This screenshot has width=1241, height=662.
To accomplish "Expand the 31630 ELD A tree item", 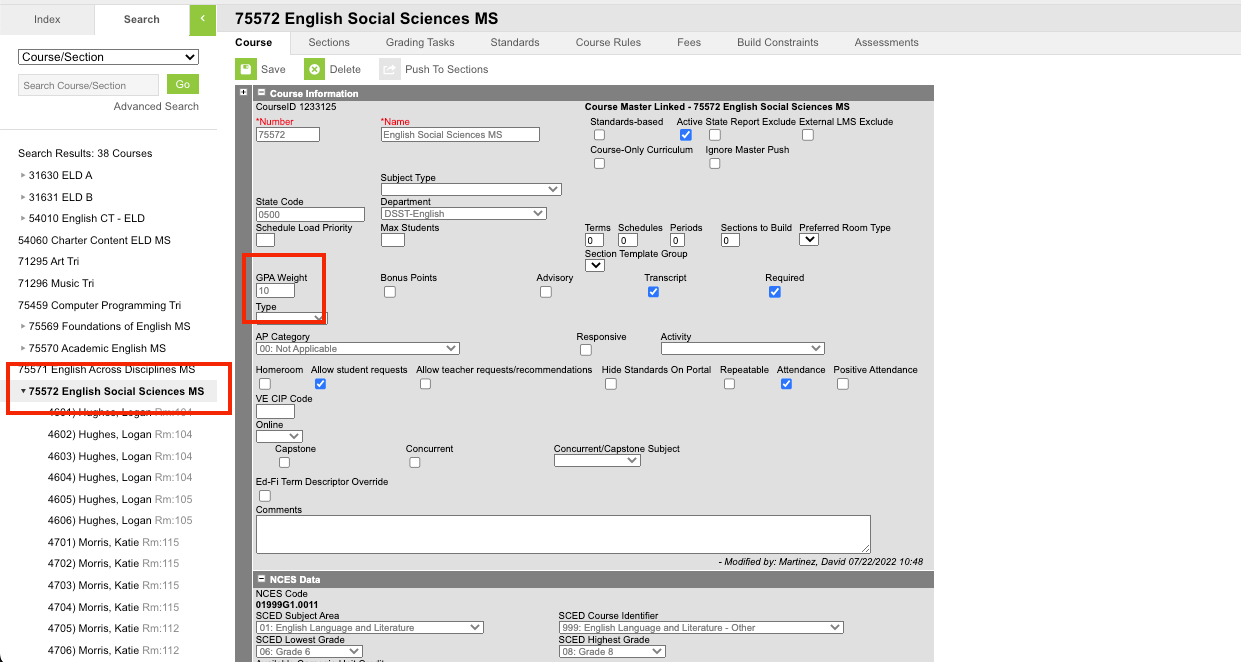I will [23, 175].
